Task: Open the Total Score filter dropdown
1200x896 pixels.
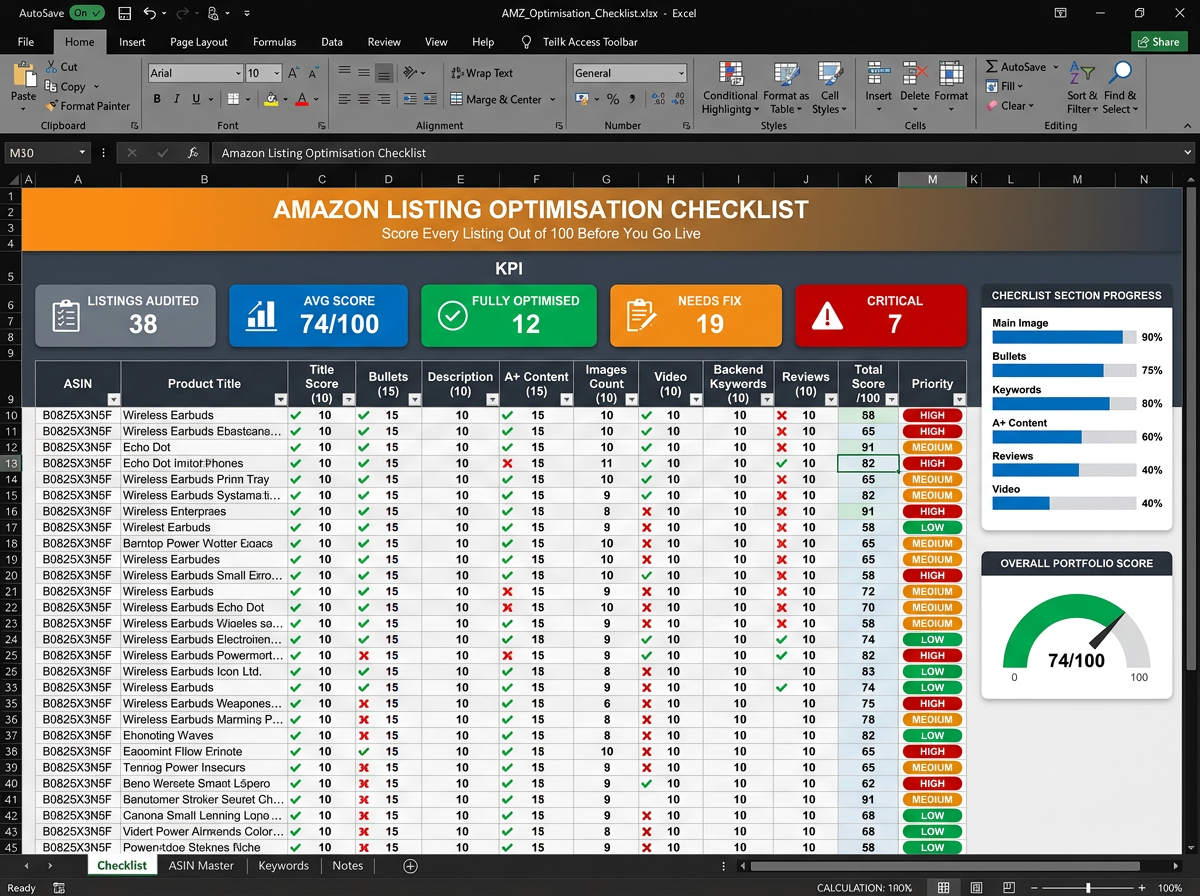Action: pyautogui.click(x=890, y=400)
